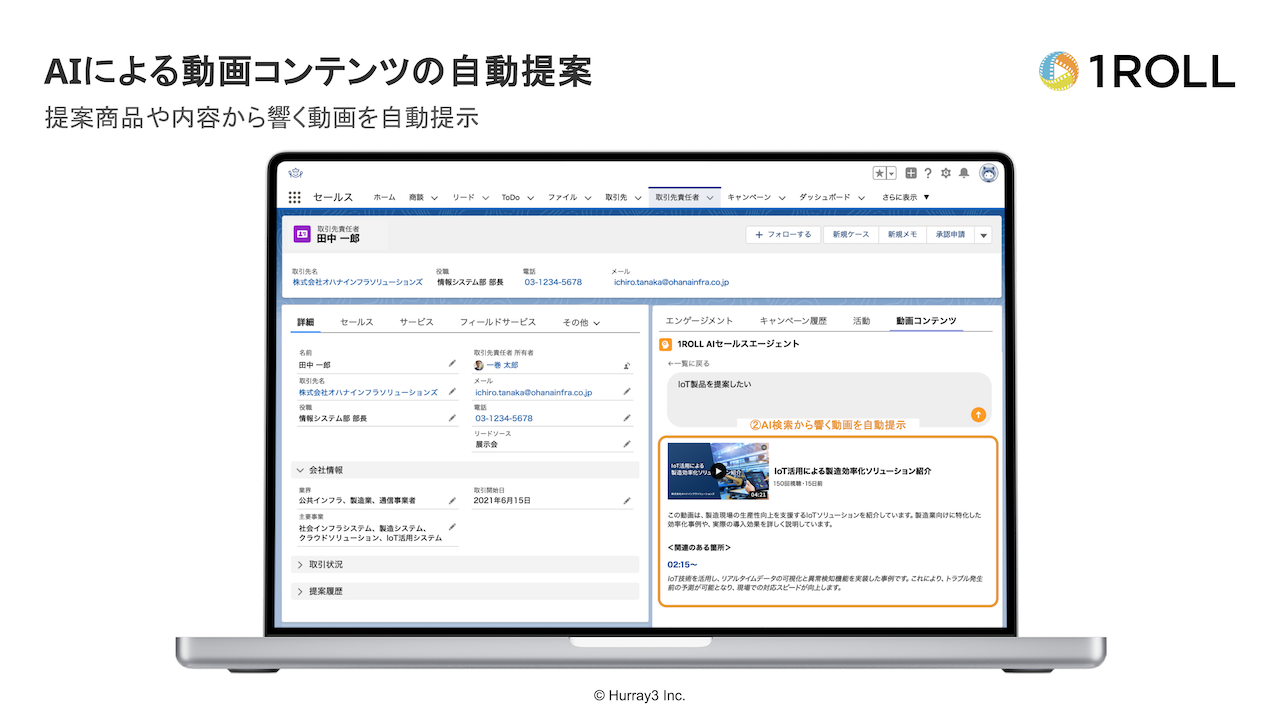Click header email ichiro.tanaka@ohanainfra.co.jp

point(671,282)
